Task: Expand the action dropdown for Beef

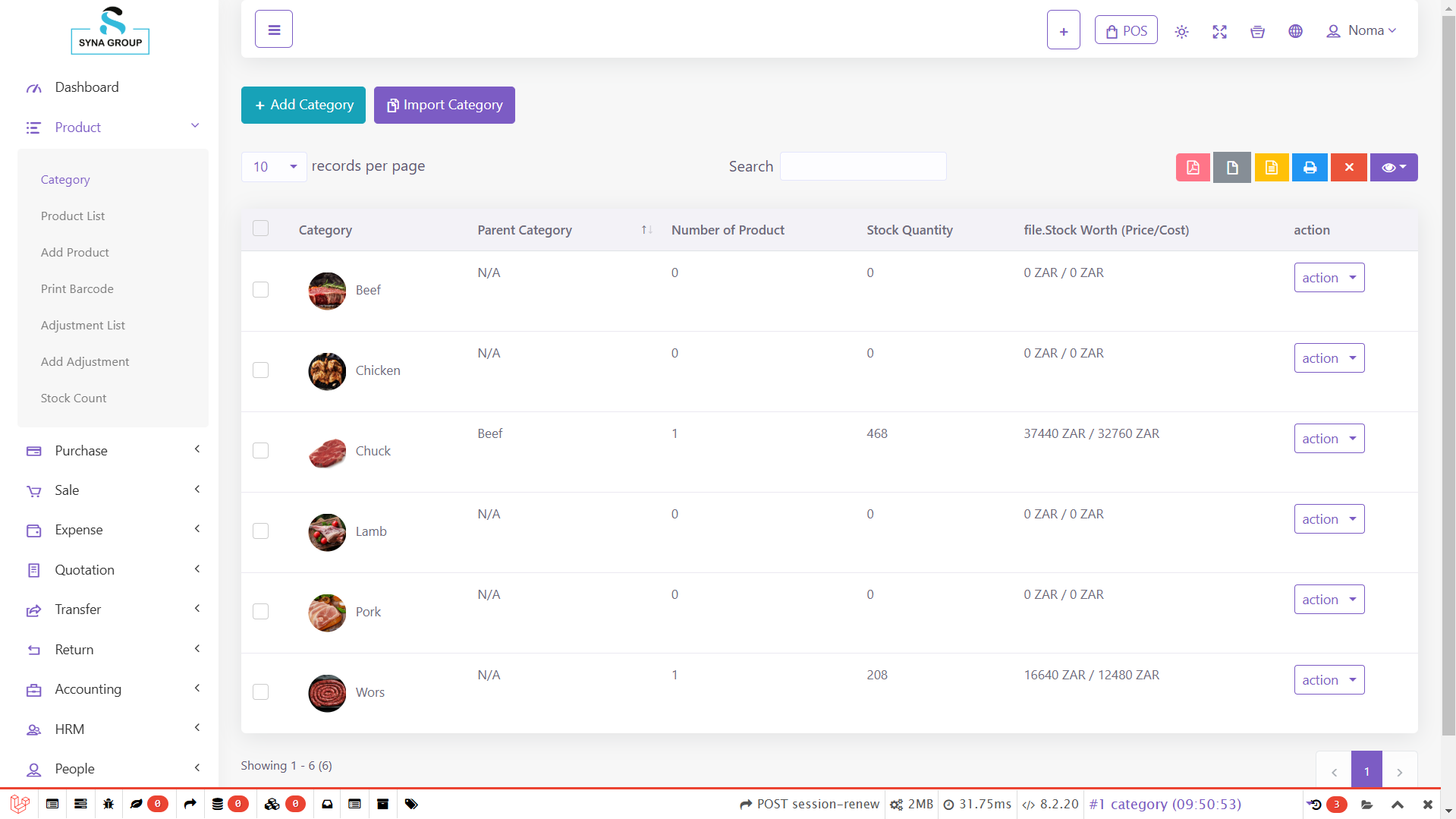Action: tap(1329, 277)
